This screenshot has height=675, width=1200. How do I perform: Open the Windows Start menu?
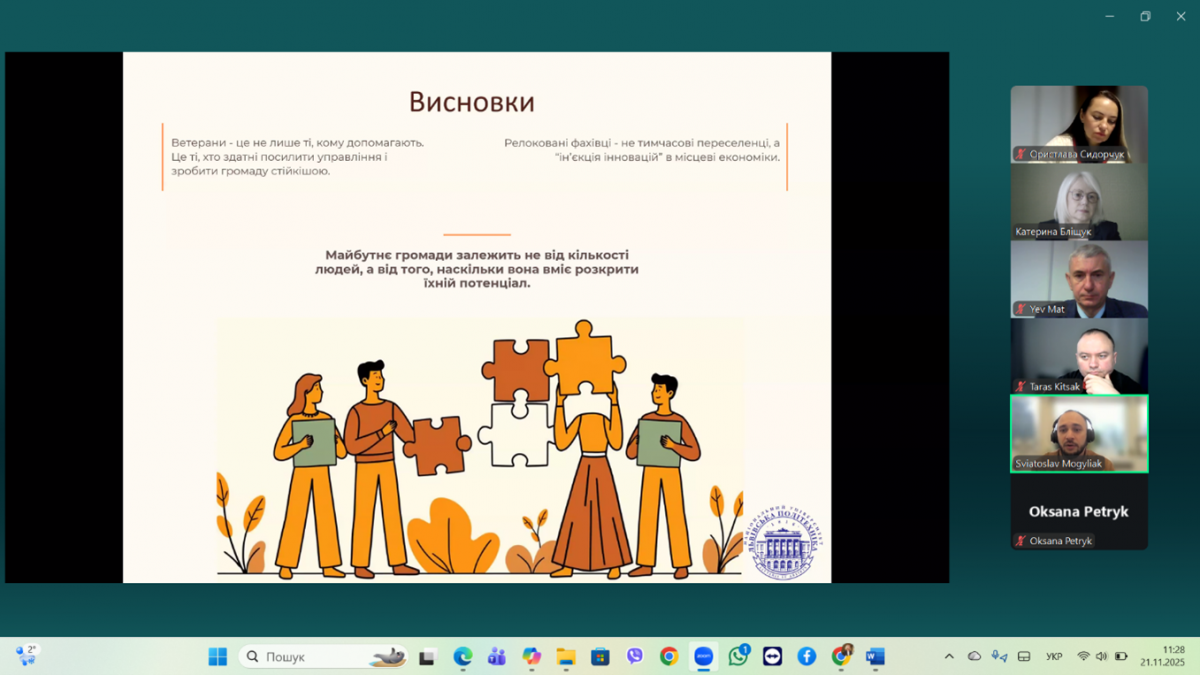tap(219, 656)
